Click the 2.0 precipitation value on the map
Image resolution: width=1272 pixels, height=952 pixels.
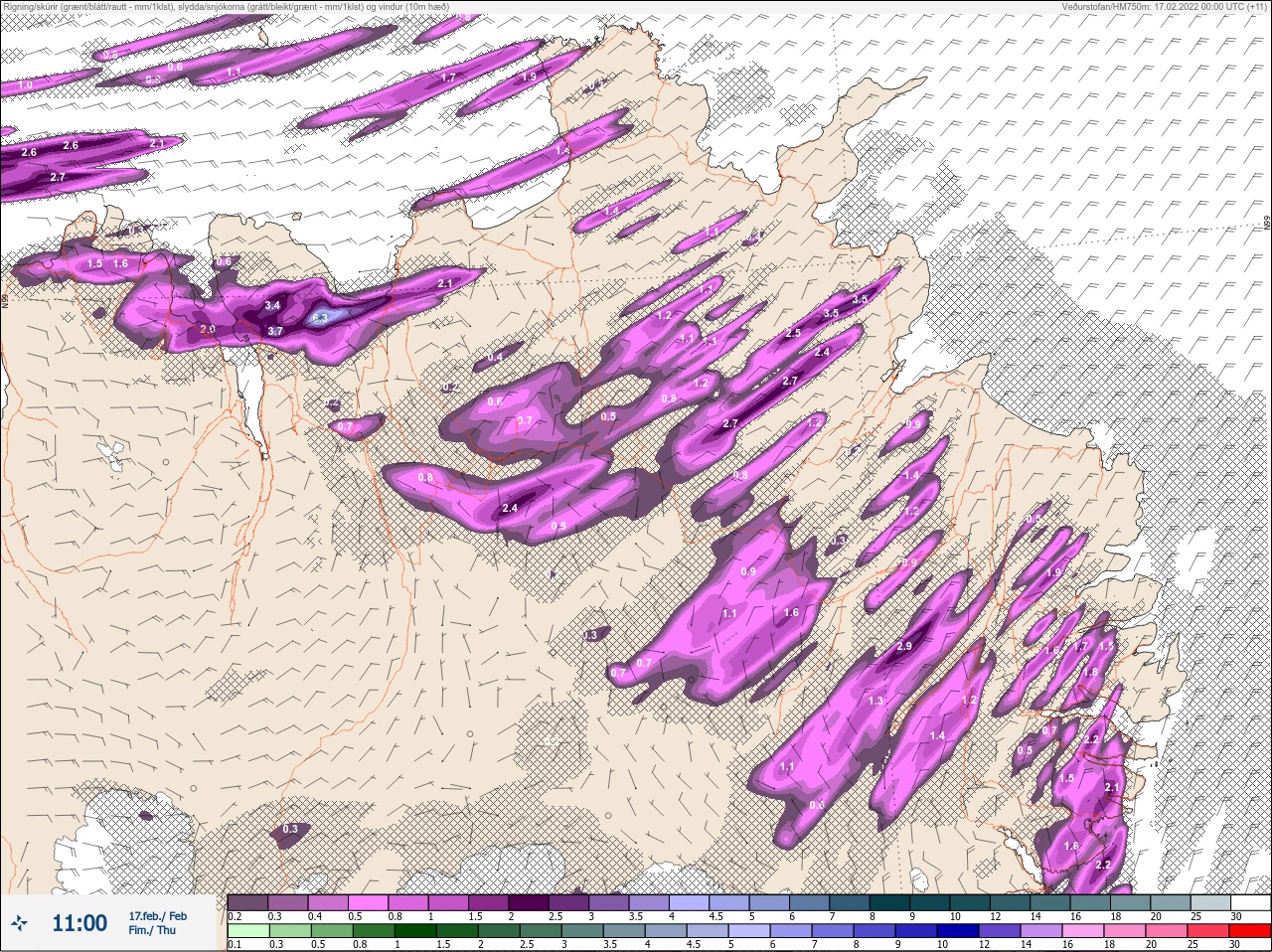tap(208, 329)
